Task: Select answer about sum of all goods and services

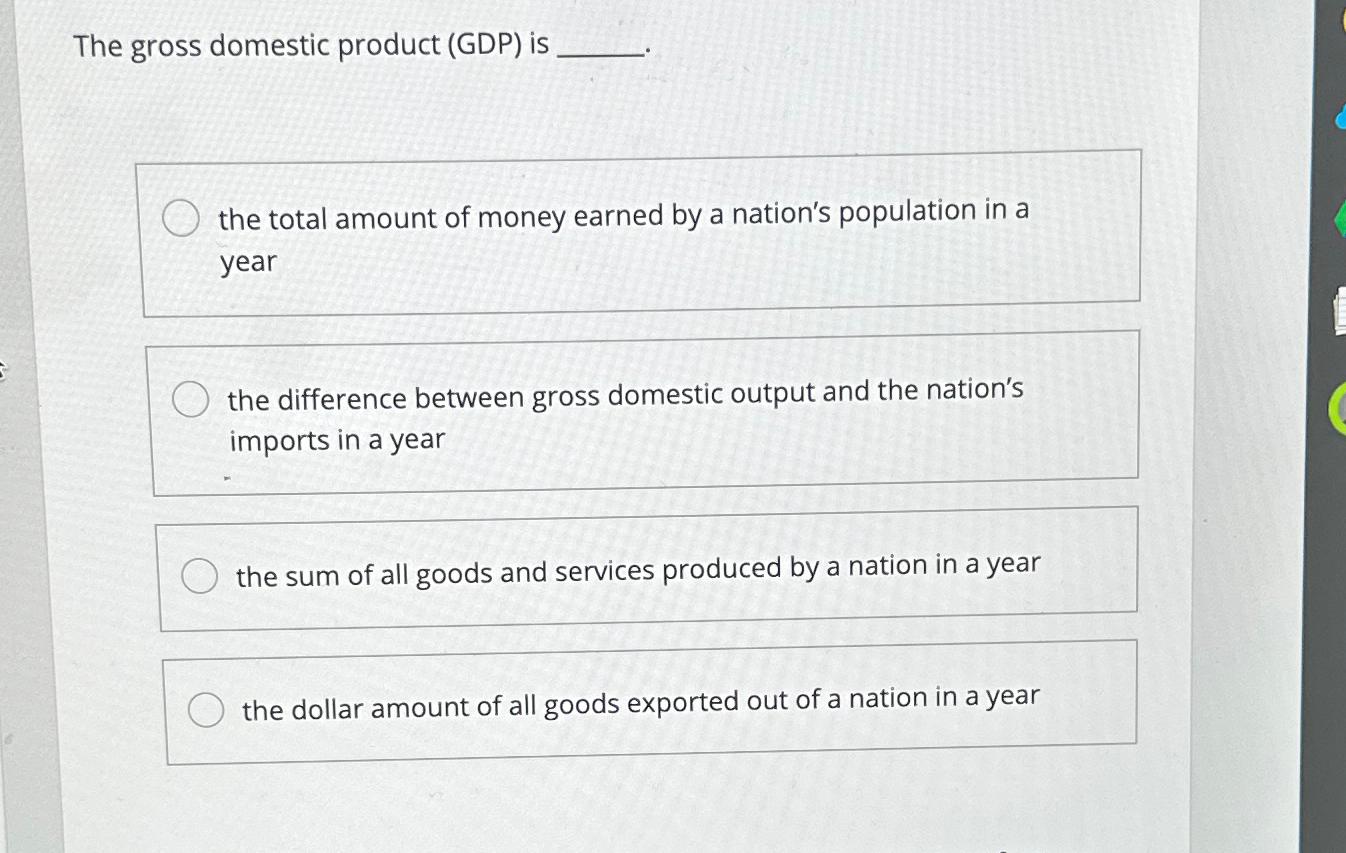Action: [200, 573]
